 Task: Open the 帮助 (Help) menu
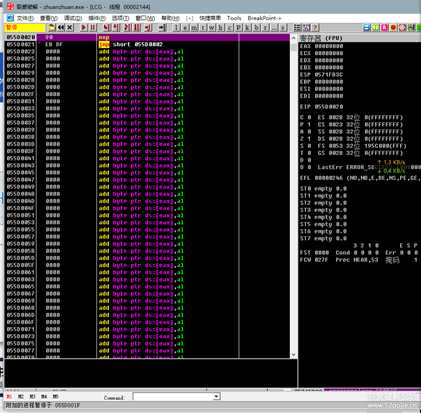coord(170,18)
